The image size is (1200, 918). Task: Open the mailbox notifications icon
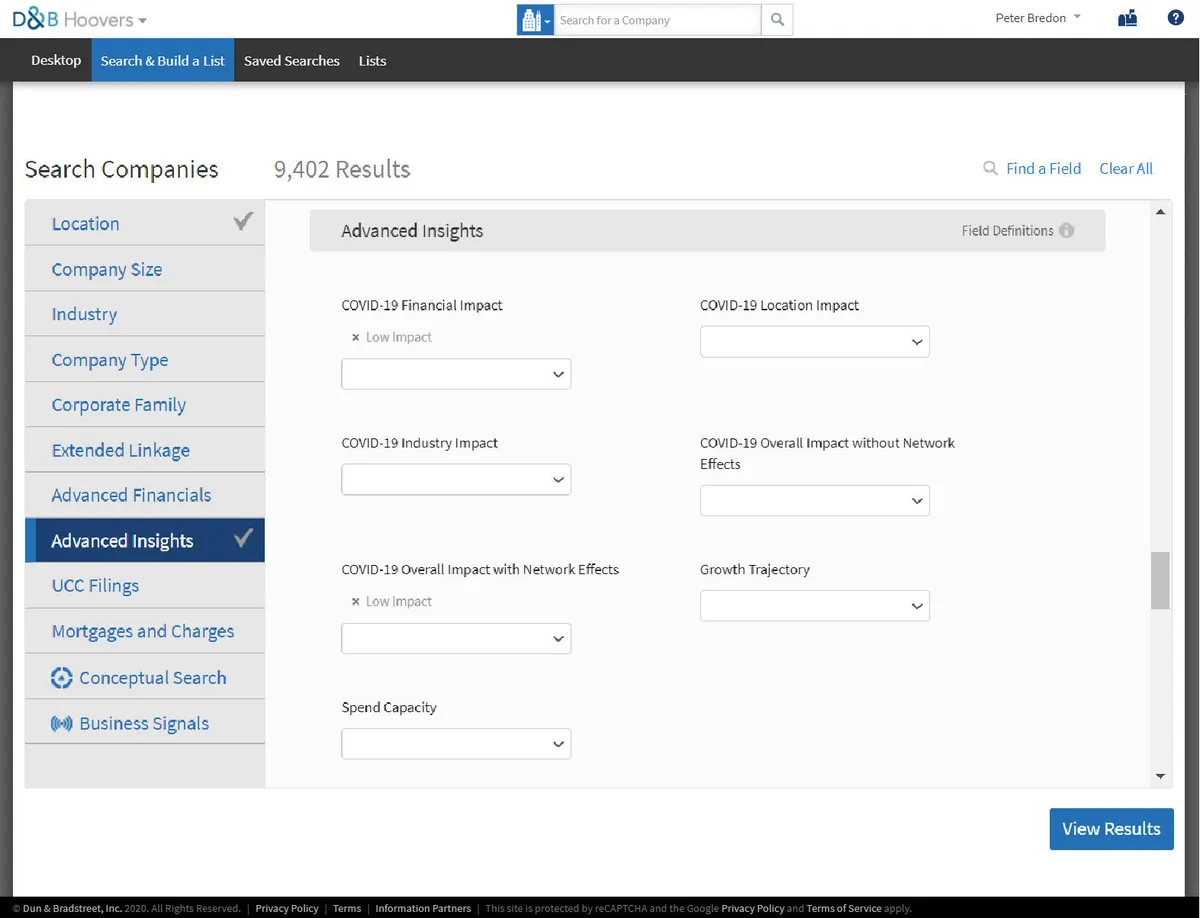coord(1128,18)
